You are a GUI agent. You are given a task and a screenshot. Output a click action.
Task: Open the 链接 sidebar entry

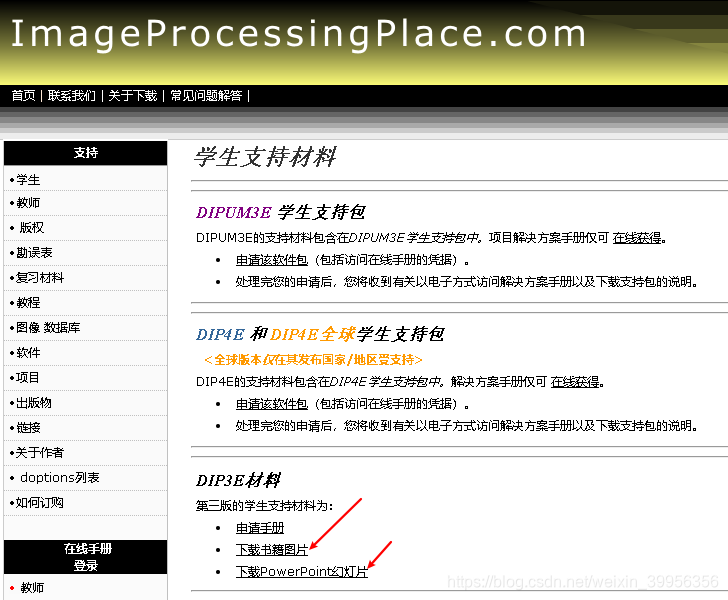click(28, 428)
